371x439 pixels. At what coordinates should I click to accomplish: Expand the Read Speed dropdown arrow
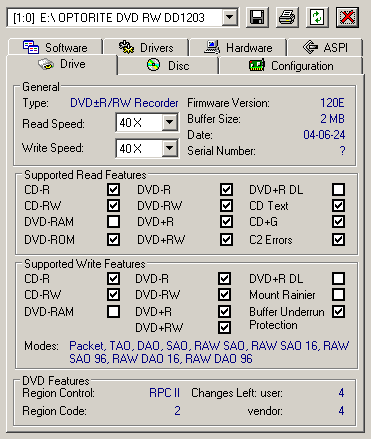click(x=170, y=123)
